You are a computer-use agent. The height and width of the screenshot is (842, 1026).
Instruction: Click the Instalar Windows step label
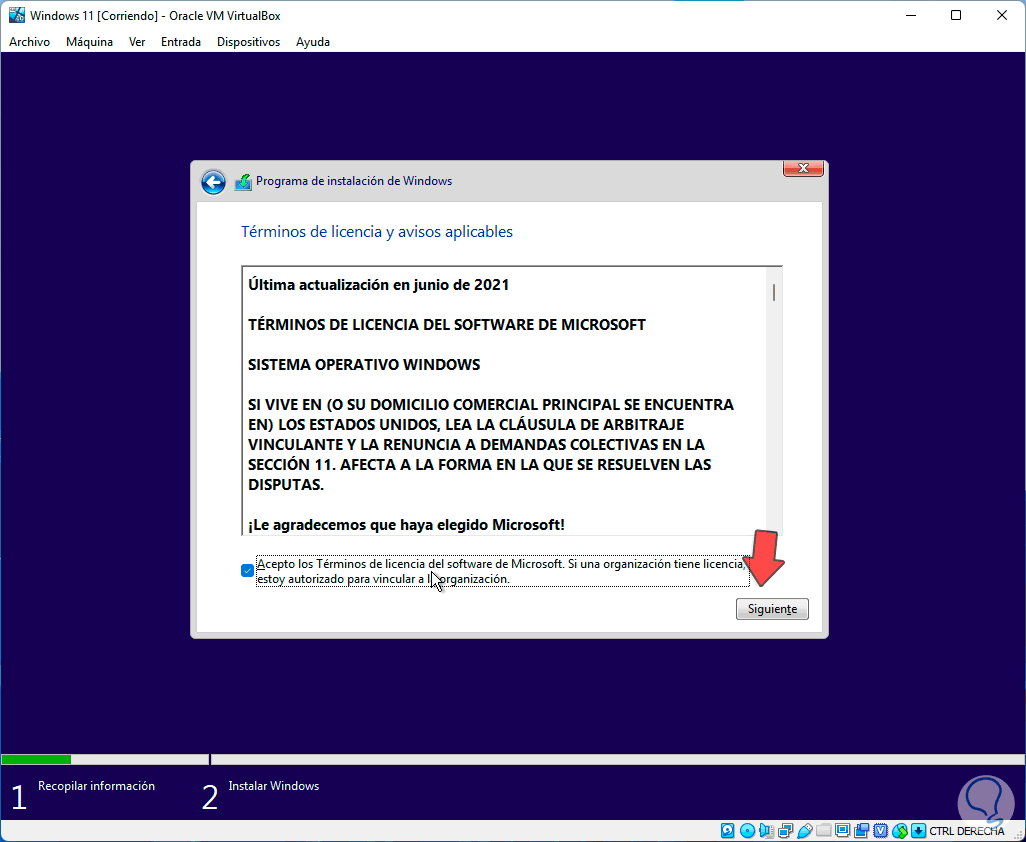274,786
